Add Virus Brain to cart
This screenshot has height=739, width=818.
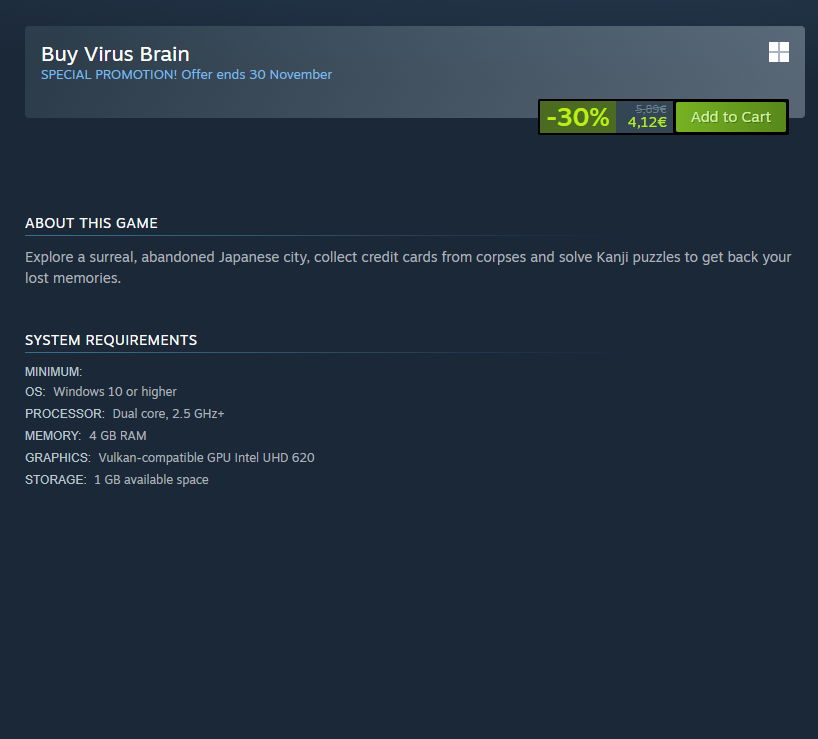tap(730, 117)
